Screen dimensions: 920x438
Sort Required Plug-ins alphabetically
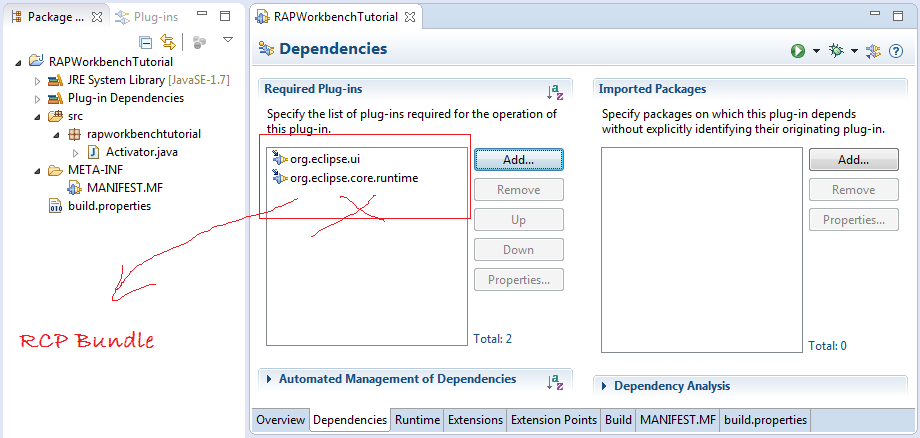554,92
